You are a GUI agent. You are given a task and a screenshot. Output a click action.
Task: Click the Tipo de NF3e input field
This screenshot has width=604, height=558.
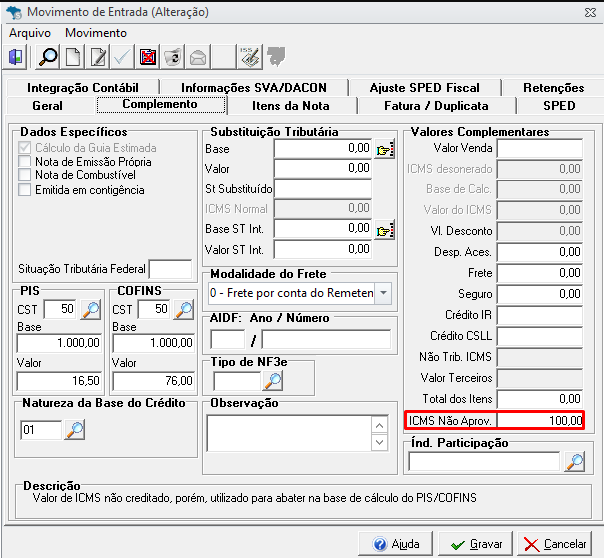[x=237, y=381]
